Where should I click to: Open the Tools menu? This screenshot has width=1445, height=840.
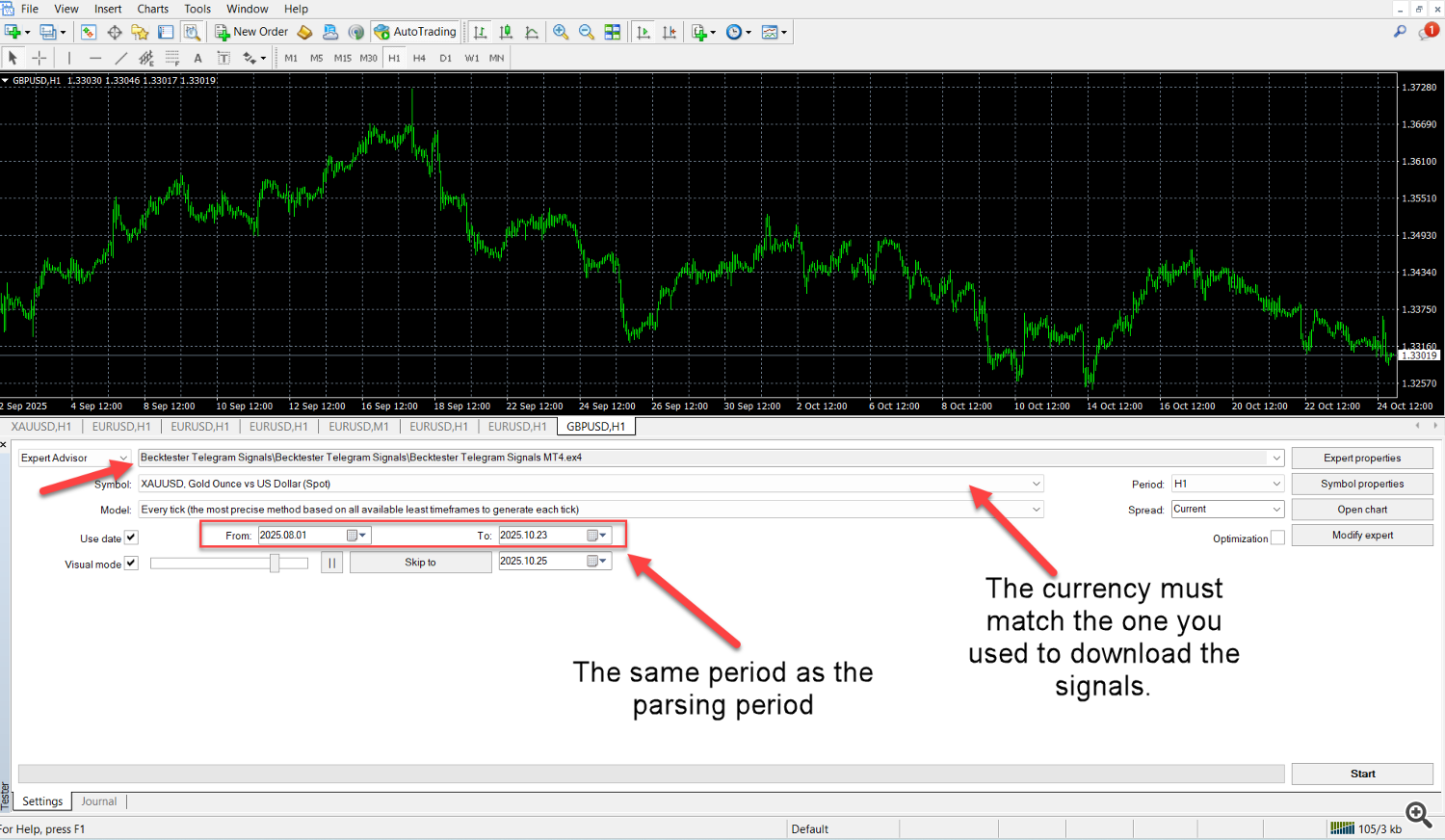197,9
